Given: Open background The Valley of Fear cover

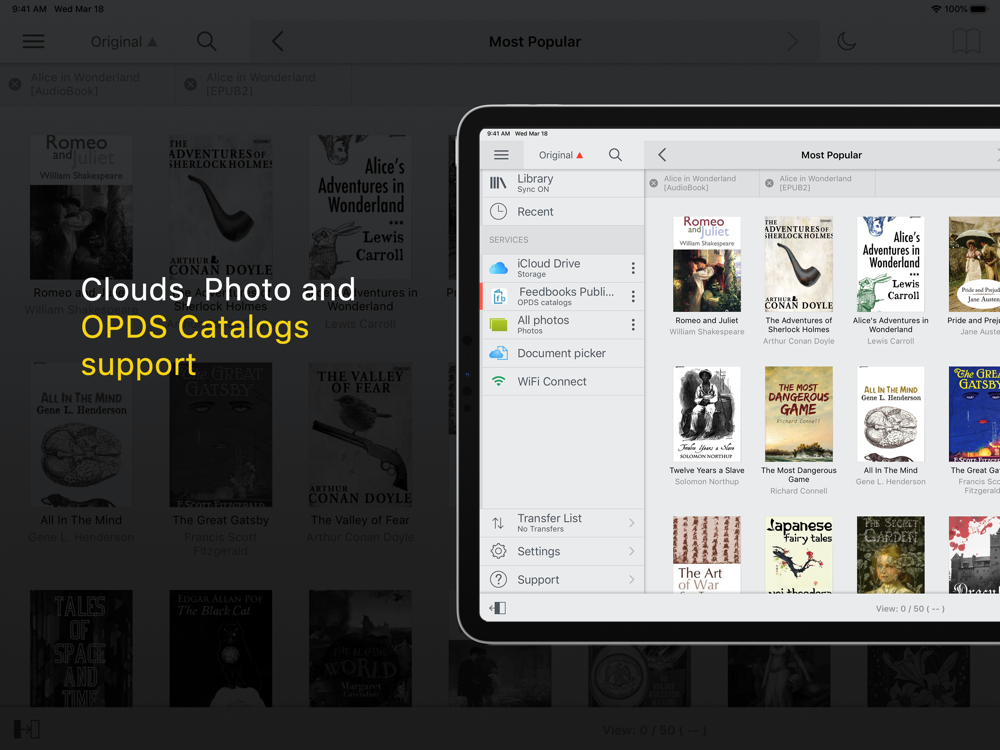Looking at the screenshot, I should point(360,435).
